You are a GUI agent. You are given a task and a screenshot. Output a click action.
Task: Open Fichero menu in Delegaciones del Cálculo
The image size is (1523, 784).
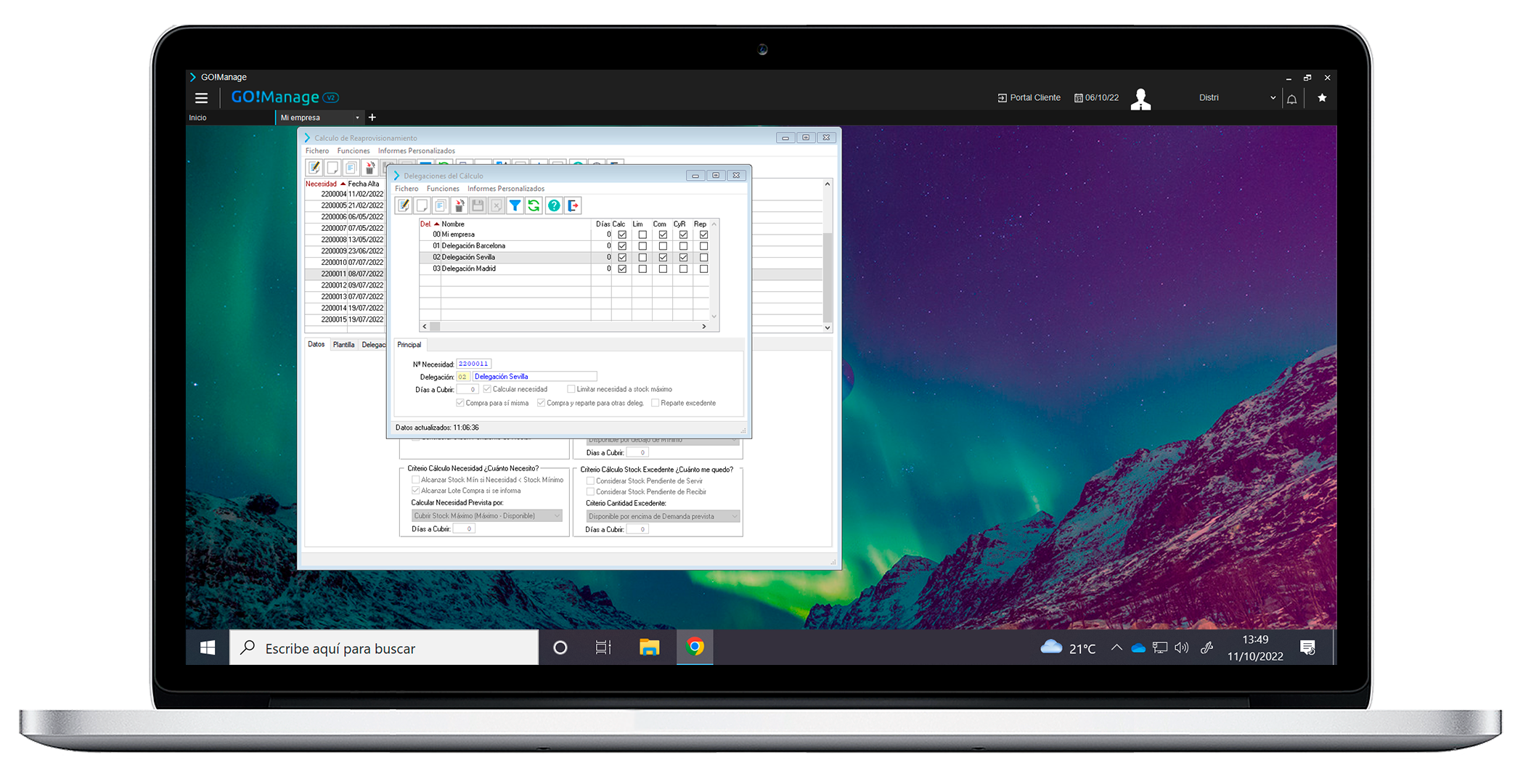coord(407,189)
